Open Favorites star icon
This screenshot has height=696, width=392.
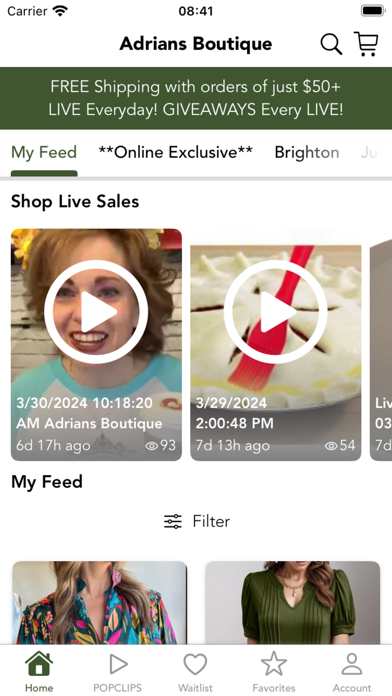click(274, 664)
